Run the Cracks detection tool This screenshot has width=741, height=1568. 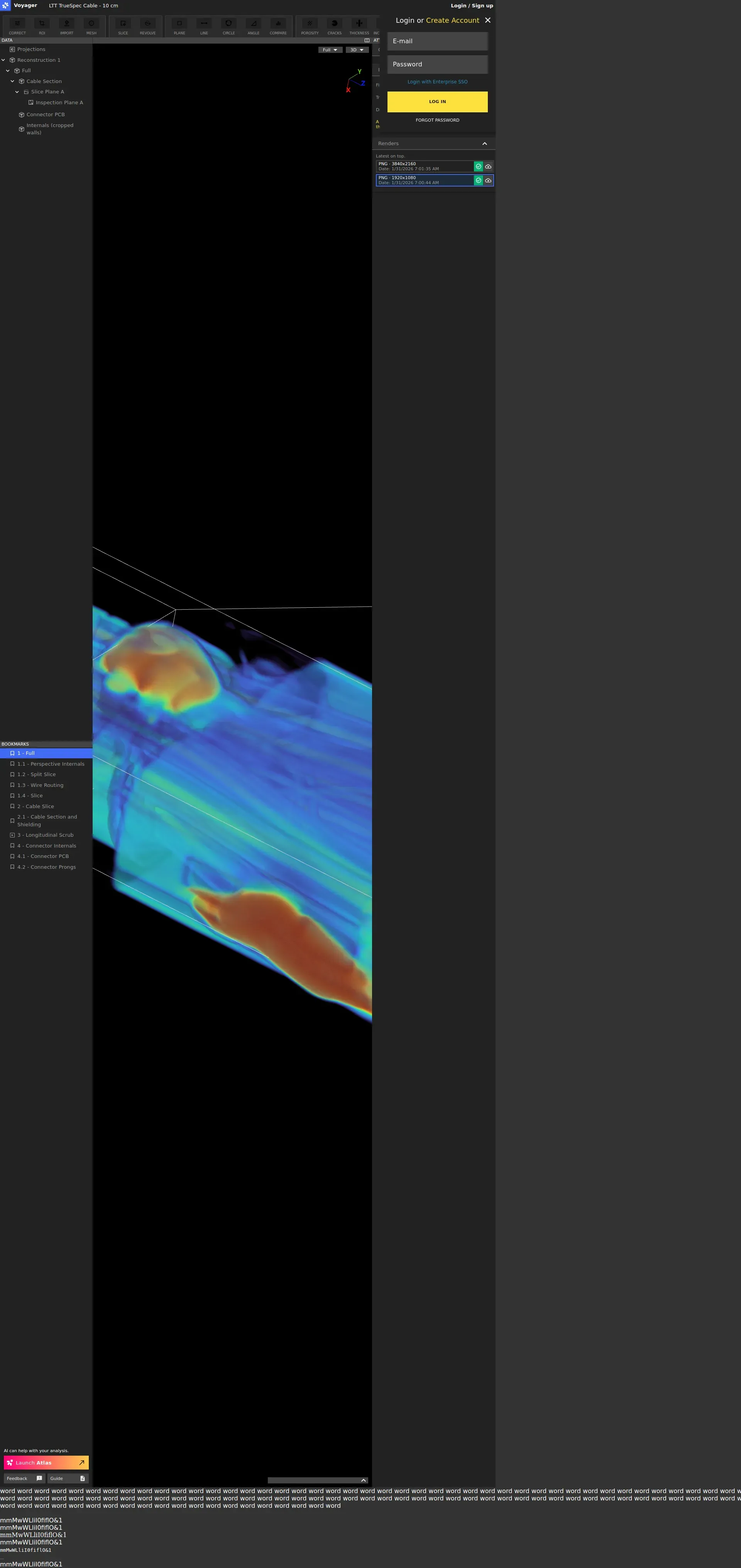335,26
